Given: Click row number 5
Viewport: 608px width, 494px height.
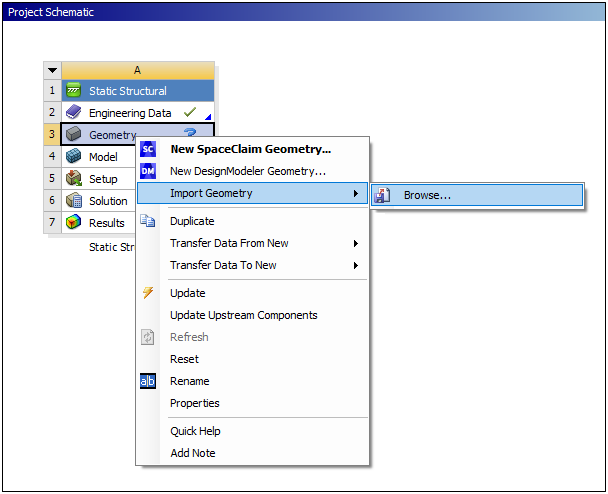Looking at the screenshot, I should click(x=52, y=178).
